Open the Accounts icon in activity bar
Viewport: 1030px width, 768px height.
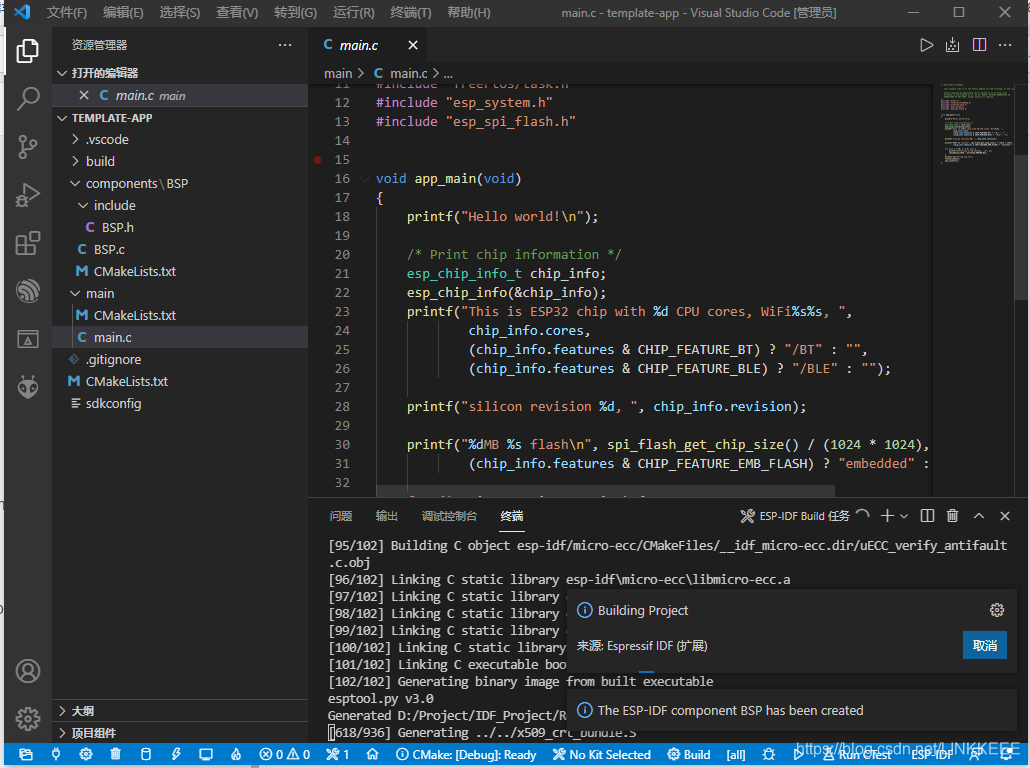(x=28, y=671)
